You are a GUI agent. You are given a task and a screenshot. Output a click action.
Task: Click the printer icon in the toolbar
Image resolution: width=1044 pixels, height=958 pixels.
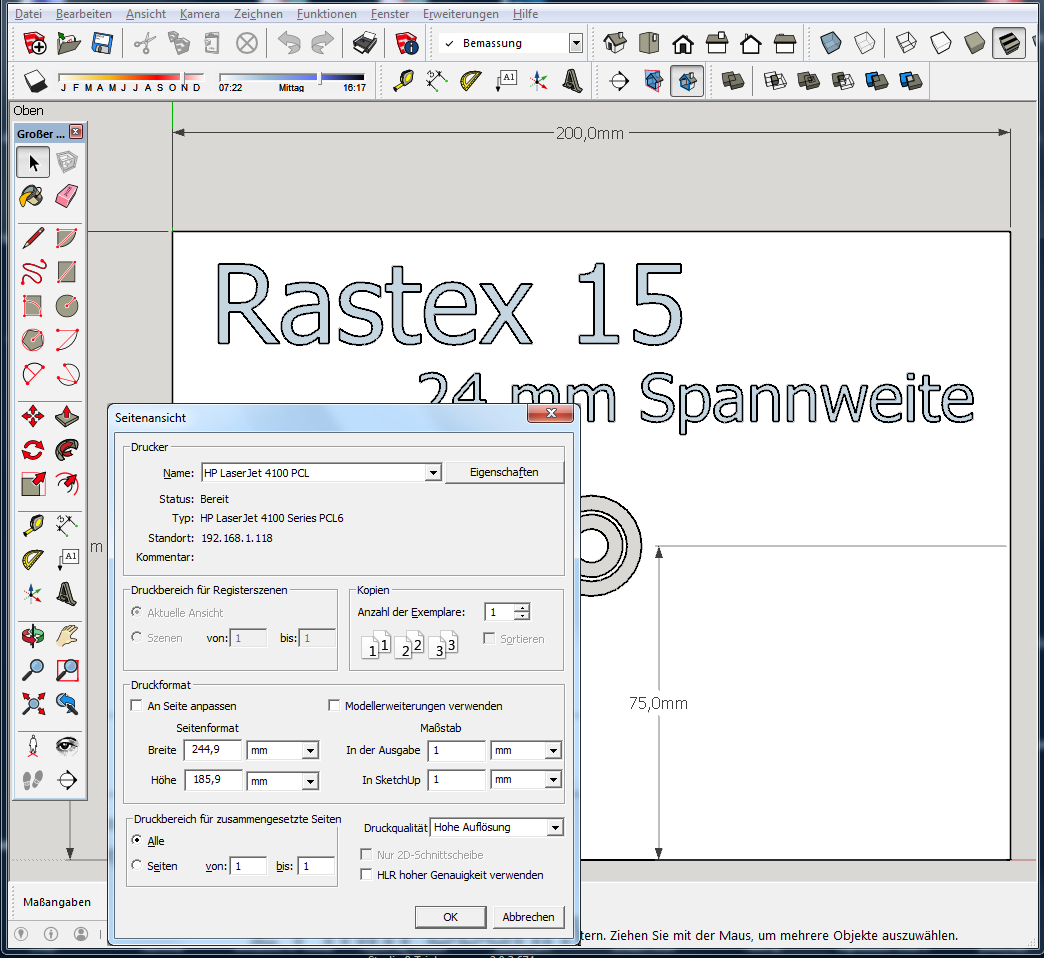[365, 43]
